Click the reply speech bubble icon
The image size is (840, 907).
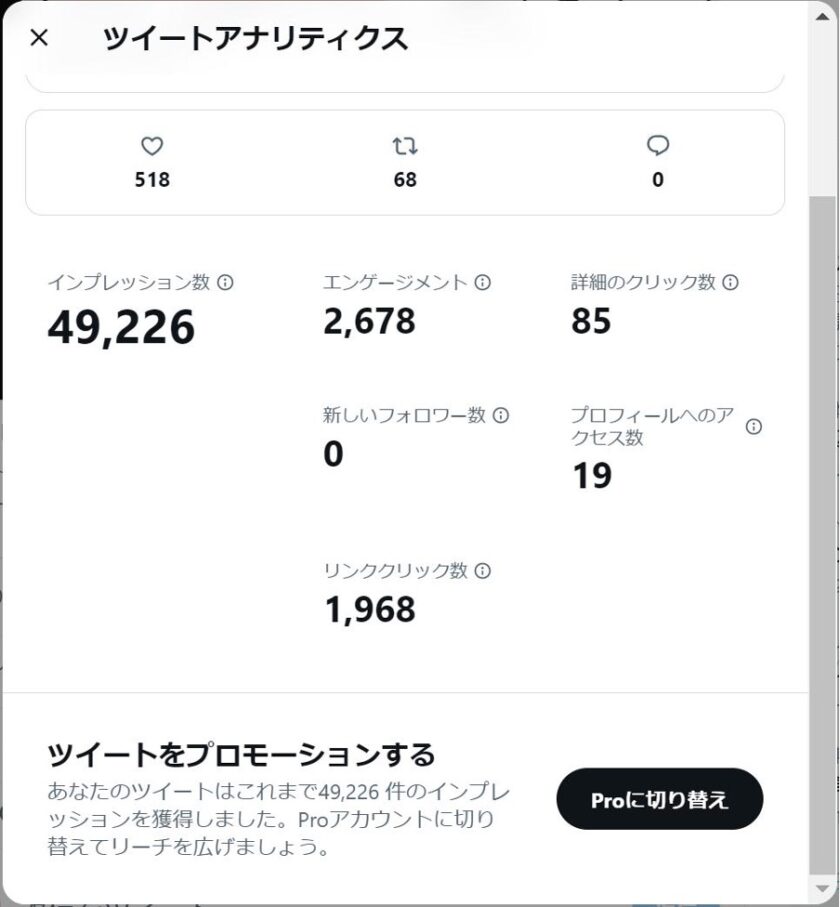(x=658, y=146)
